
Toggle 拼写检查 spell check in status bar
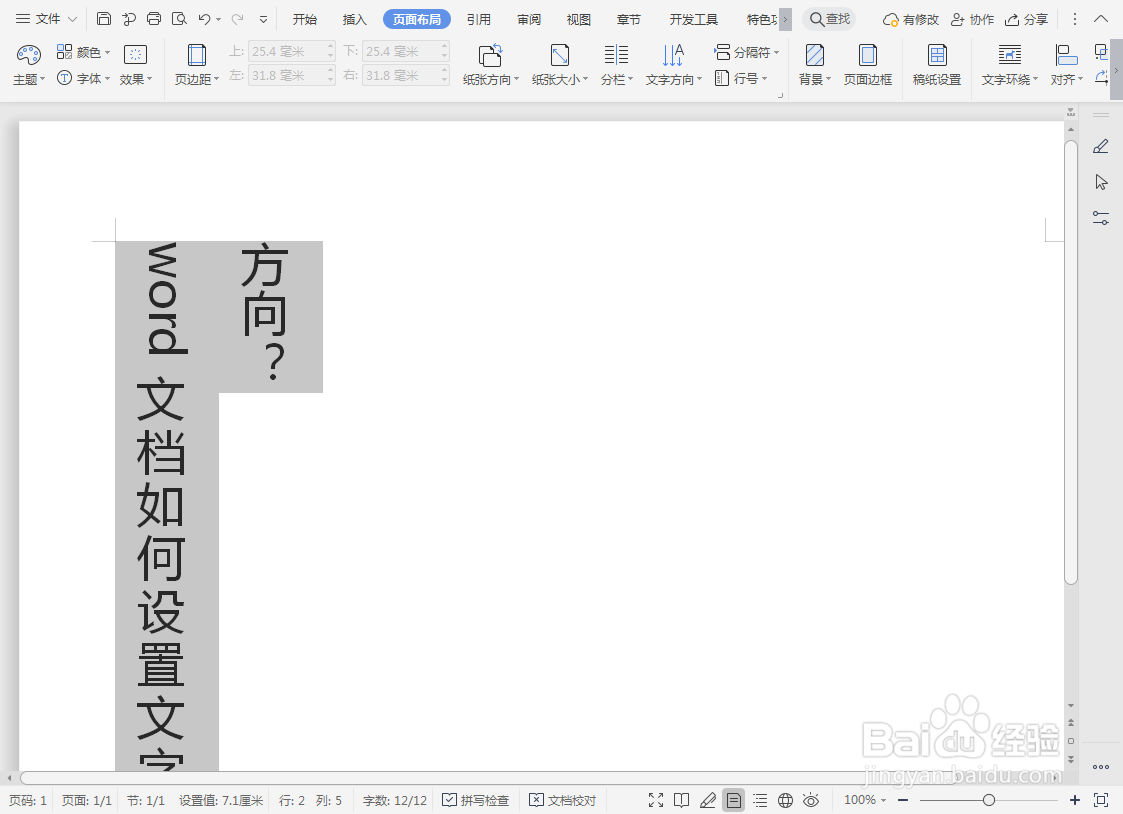[x=475, y=800]
